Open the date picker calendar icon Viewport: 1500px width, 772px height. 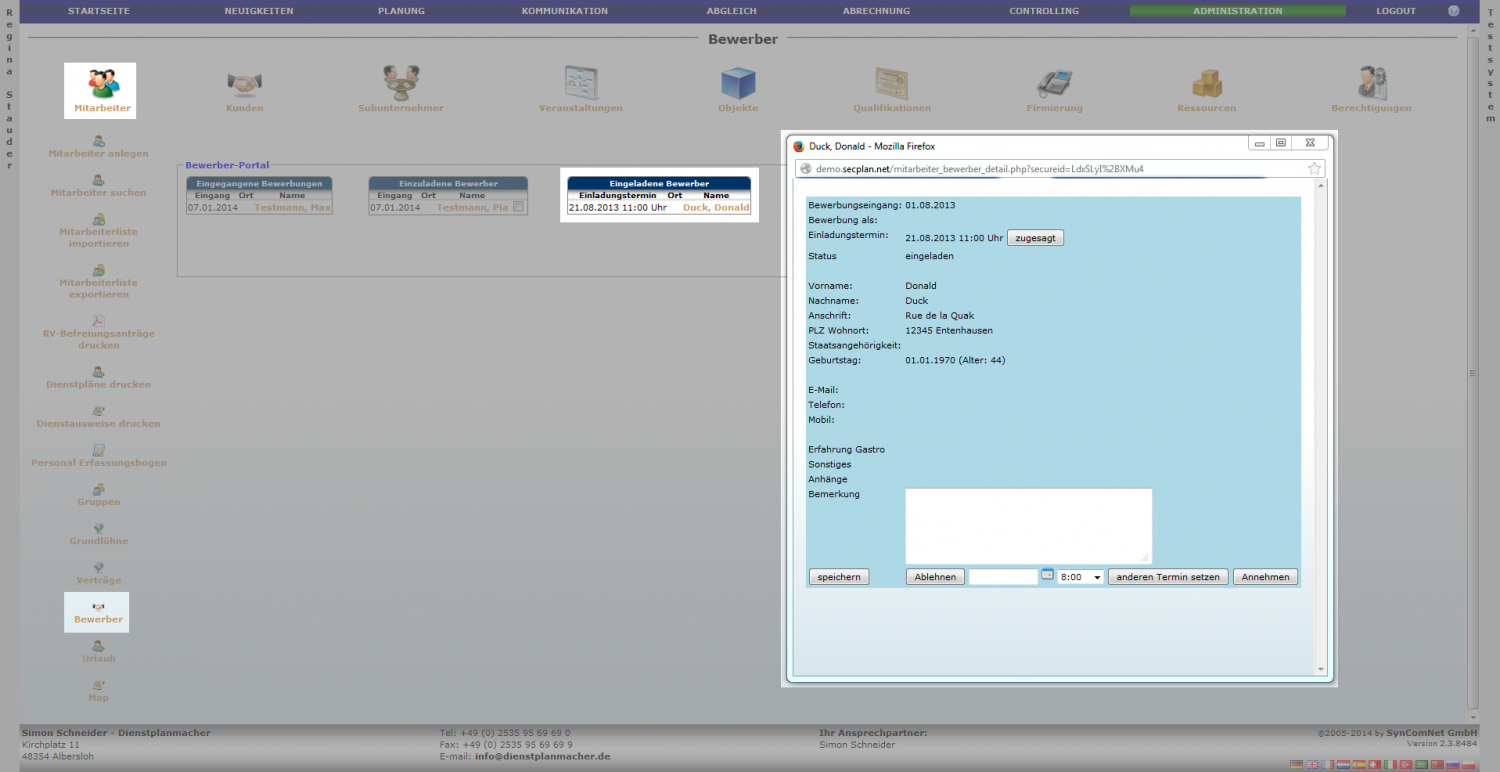click(1048, 575)
